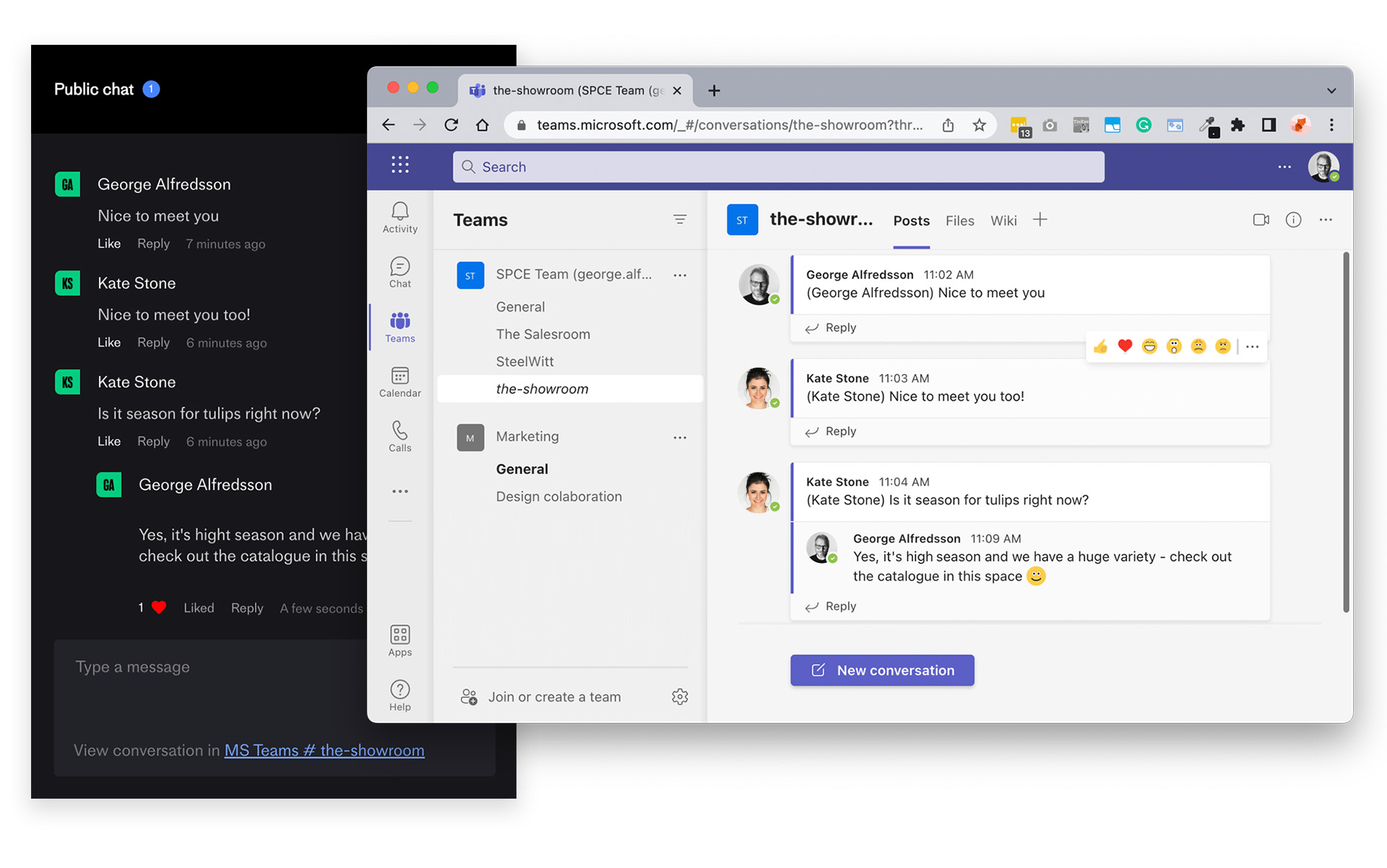Image resolution: width=1387 pixels, height=868 pixels.
Task: Open Marketing team more options
Action: (x=679, y=438)
